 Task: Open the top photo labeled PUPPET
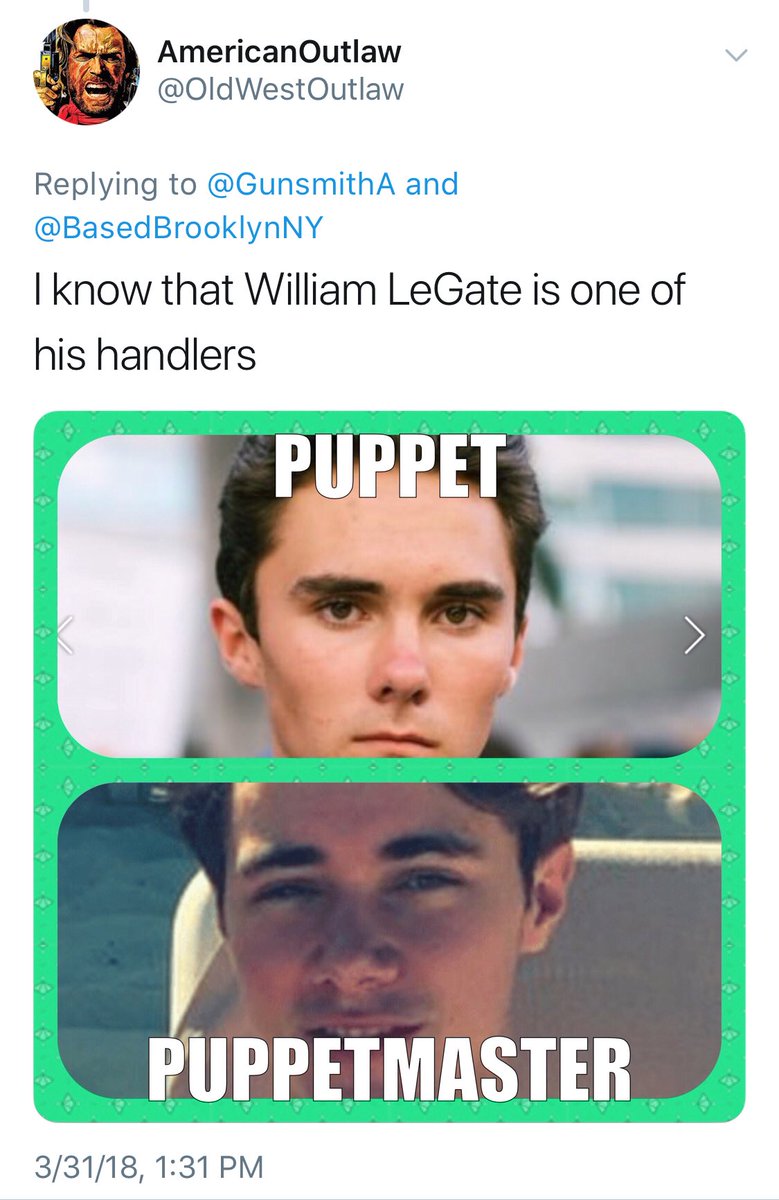coord(389,596)
